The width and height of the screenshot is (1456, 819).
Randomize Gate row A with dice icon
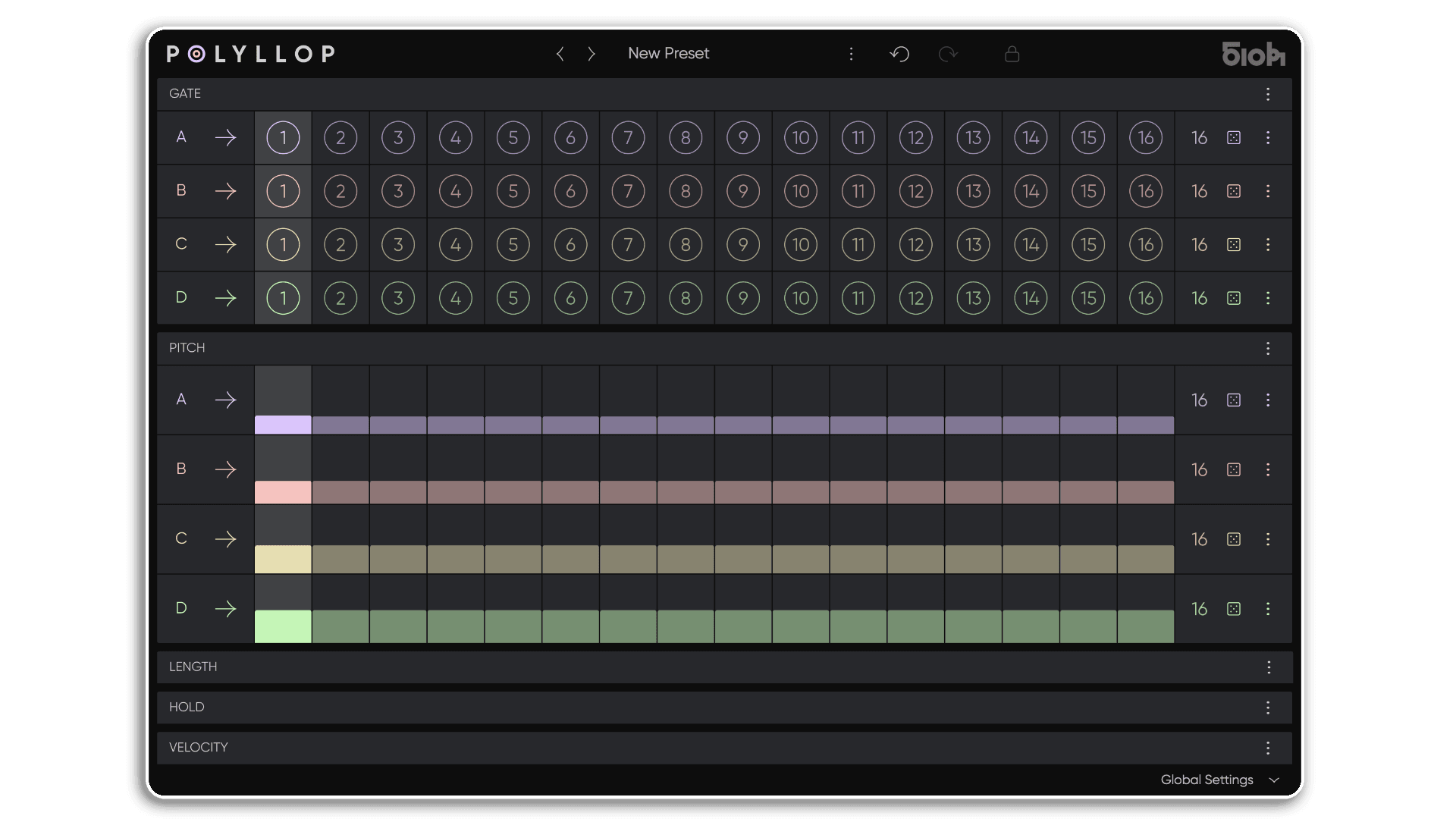point(1234,138)
